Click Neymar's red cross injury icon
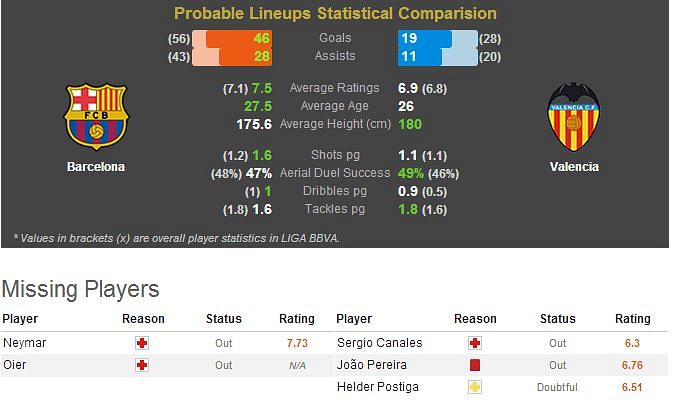Screen dimensions: 674x405 [142, 343]
